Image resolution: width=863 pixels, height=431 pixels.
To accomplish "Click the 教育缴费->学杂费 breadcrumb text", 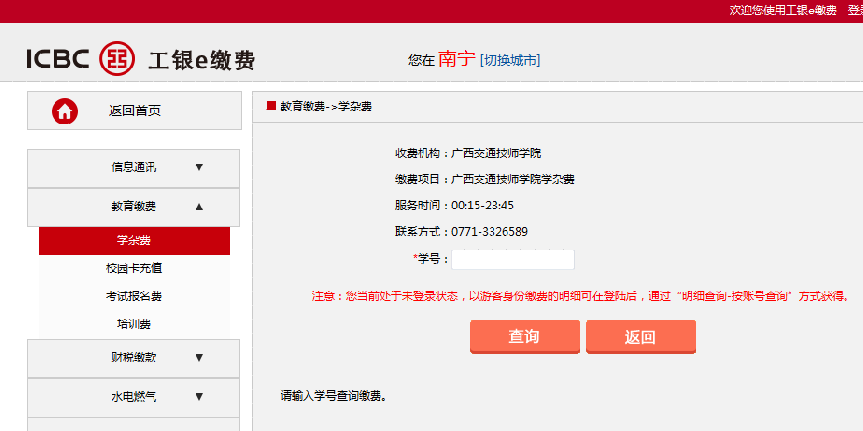I will pos(326,106).
